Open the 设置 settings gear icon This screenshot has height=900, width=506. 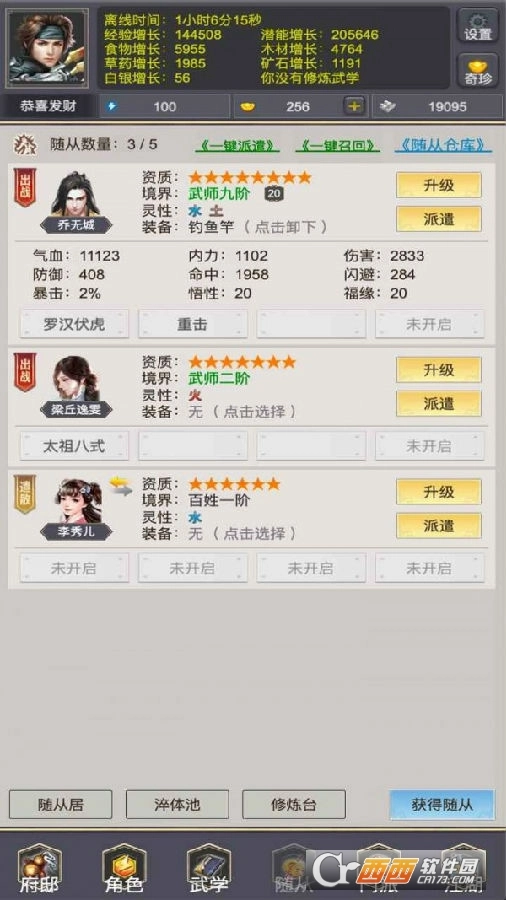click(477, 26)
